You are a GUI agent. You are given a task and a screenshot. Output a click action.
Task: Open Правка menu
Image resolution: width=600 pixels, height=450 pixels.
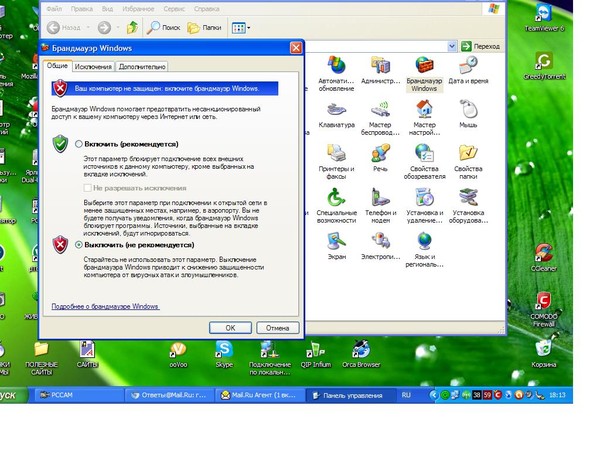[x=82, y=8]
